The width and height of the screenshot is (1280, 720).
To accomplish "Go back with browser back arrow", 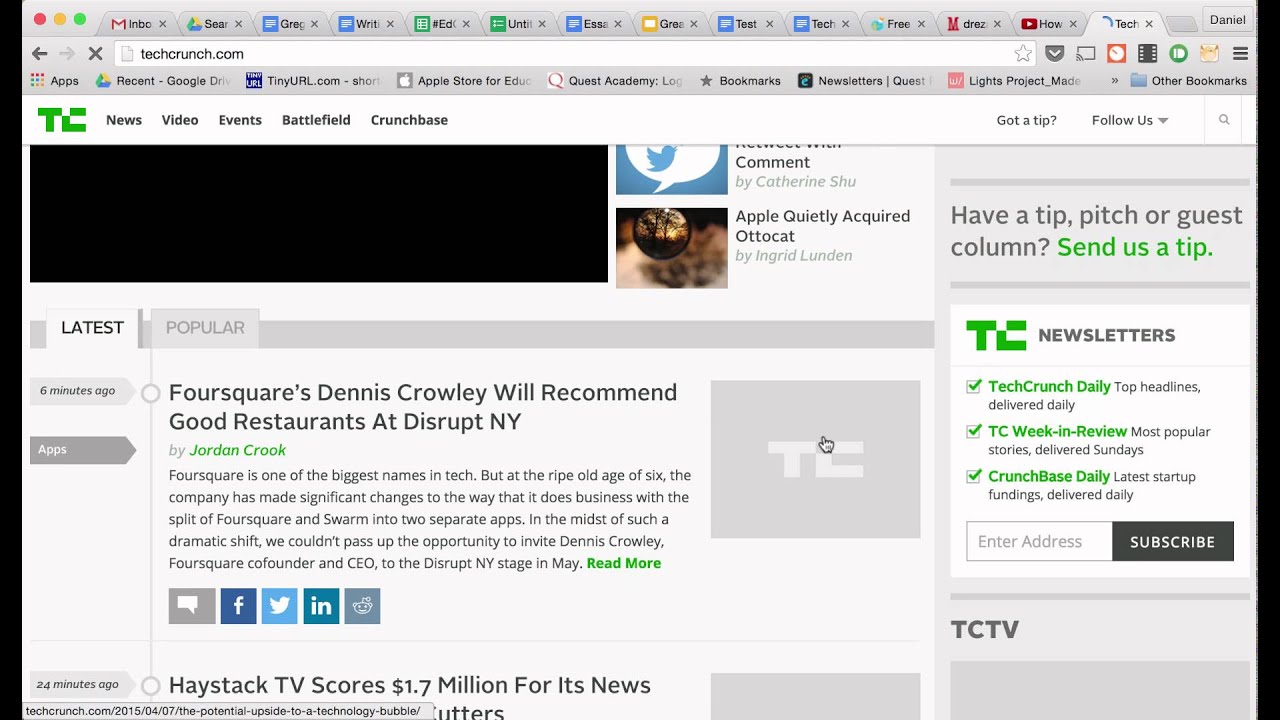I will pos(39,54).
